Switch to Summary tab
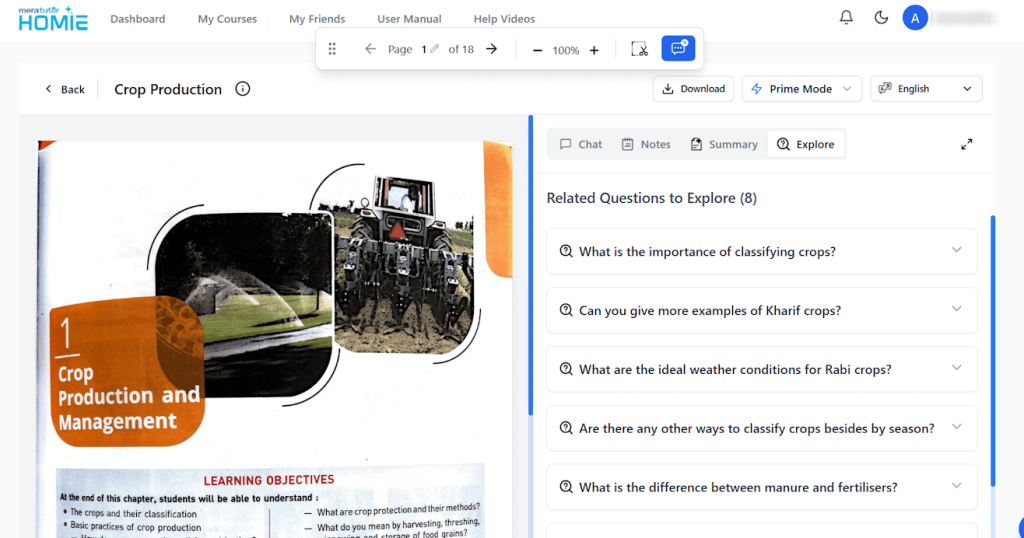 [x=724, y=144]
